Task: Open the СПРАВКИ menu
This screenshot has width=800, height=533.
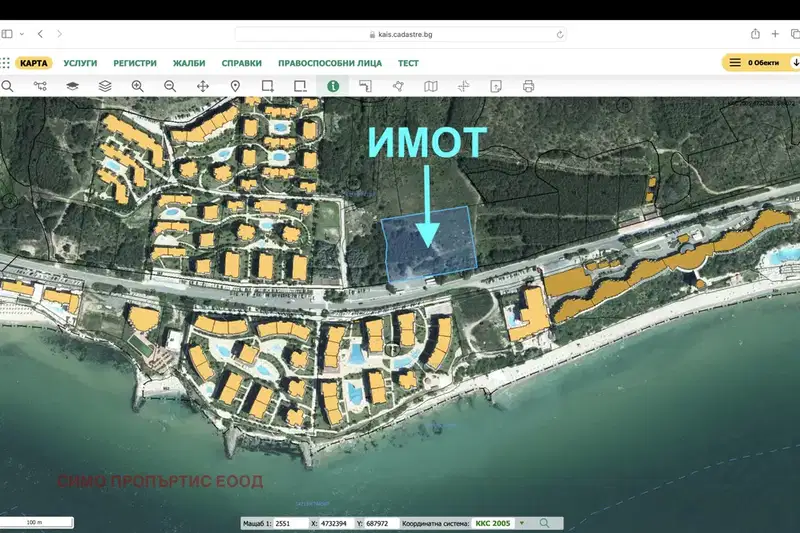Action: coord(241,63)
